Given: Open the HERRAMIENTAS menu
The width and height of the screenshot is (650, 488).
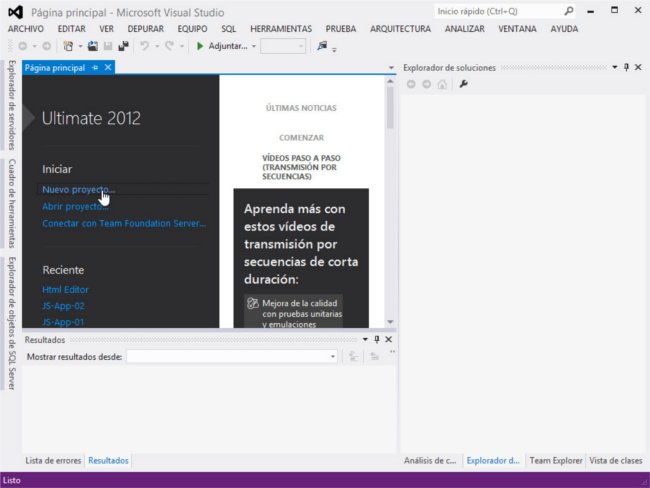Looking at the screenshot, I should [x=281, y=29].
